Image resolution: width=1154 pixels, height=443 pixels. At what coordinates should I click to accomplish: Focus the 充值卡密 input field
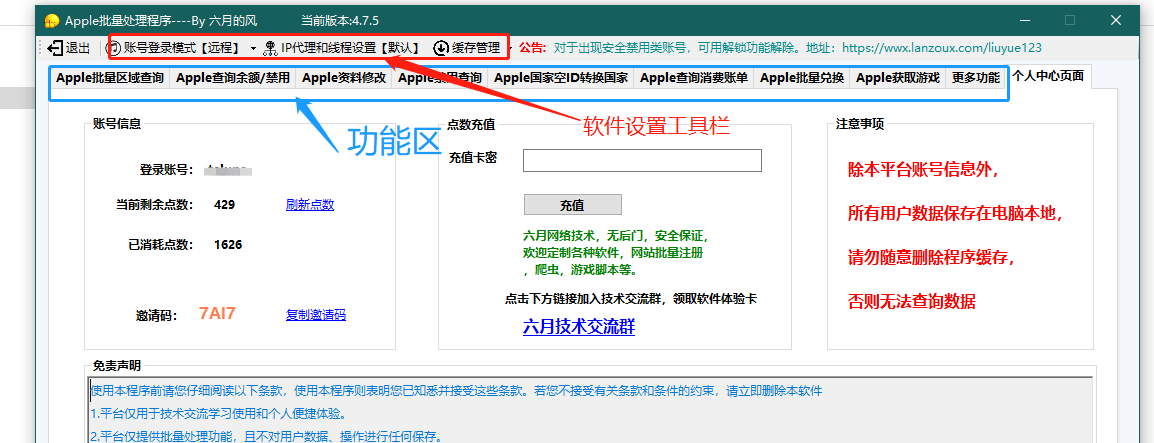tap(642, 160)
